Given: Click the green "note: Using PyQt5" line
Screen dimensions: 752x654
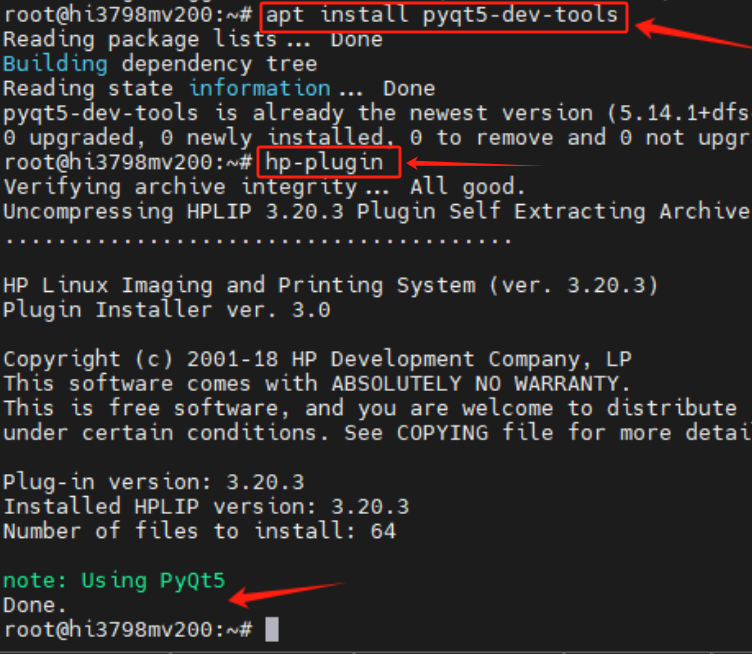Looking at the screenshot, I should (114, 580).
